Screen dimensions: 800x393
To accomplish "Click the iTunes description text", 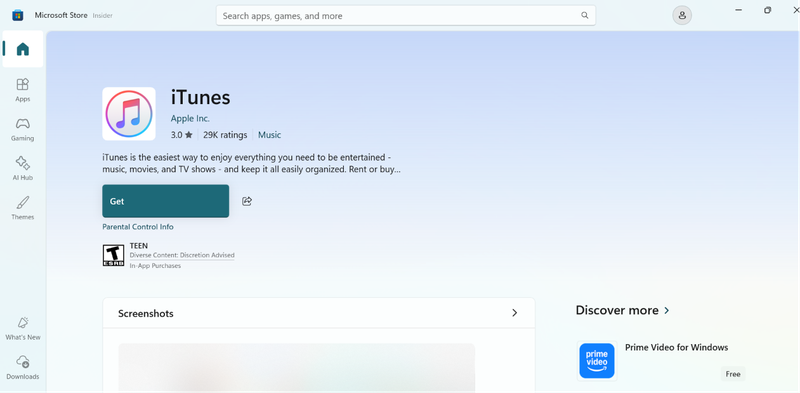I will pos(252,163).
